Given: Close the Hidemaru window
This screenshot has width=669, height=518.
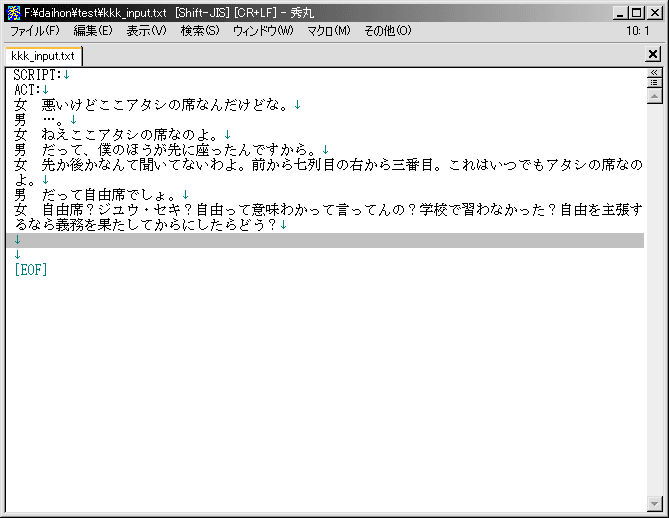Looking at the screenshot, I should pyautogui.click(x=654, y=13).
